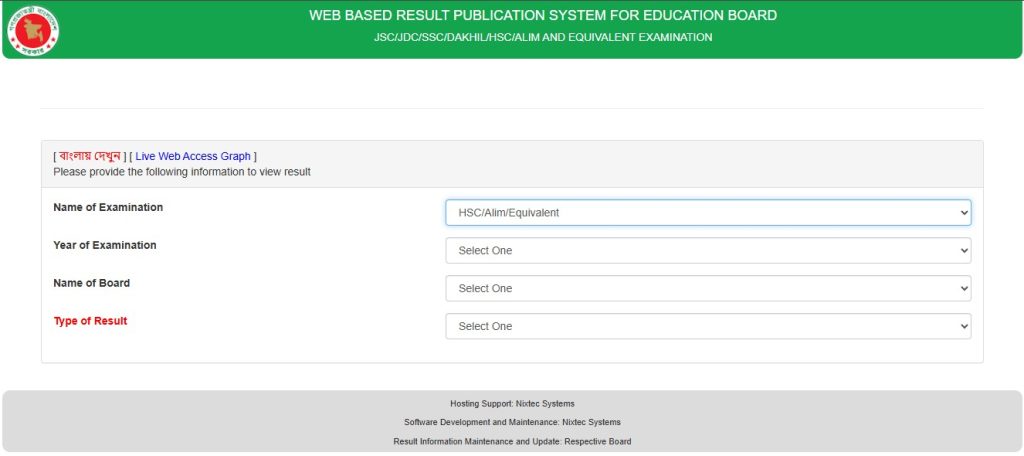Click 'Software Development and Maintenance' footer text
The height and width of the screenshot is (456, 1024).
click(x=512, y=422)
